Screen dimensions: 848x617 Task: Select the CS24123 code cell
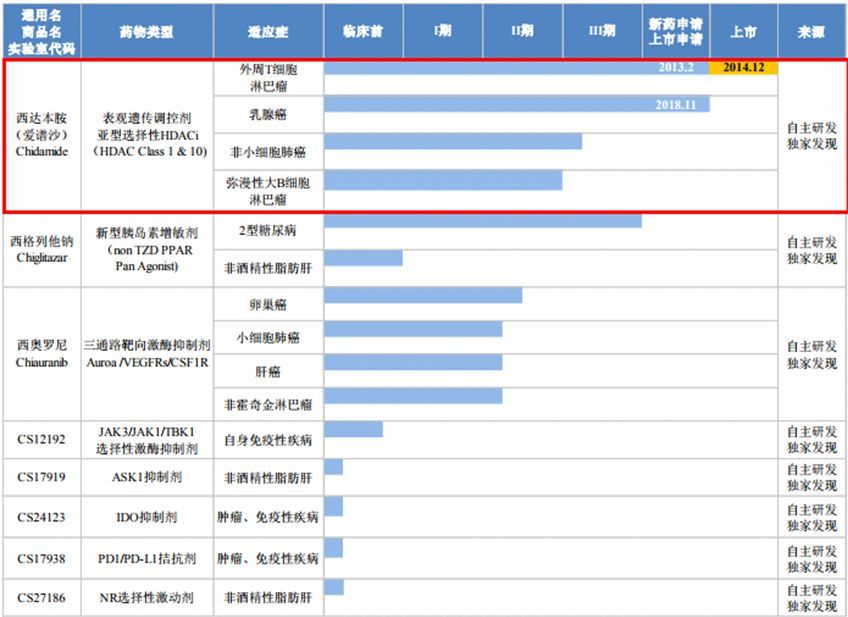[x=42, y=517]
